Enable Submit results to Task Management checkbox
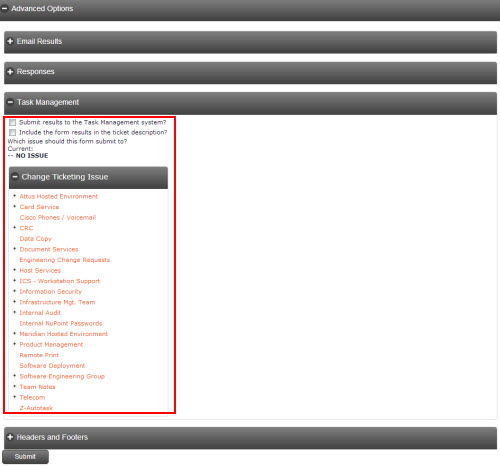 (12, 122)
